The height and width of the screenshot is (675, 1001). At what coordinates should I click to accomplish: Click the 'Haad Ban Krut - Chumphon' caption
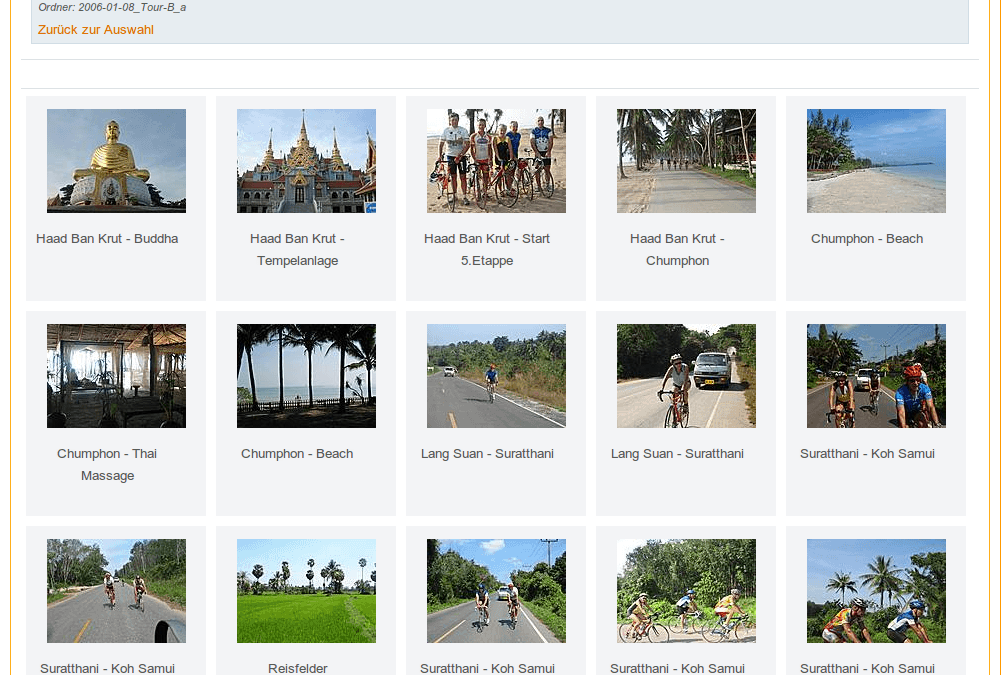coord(677,250)
